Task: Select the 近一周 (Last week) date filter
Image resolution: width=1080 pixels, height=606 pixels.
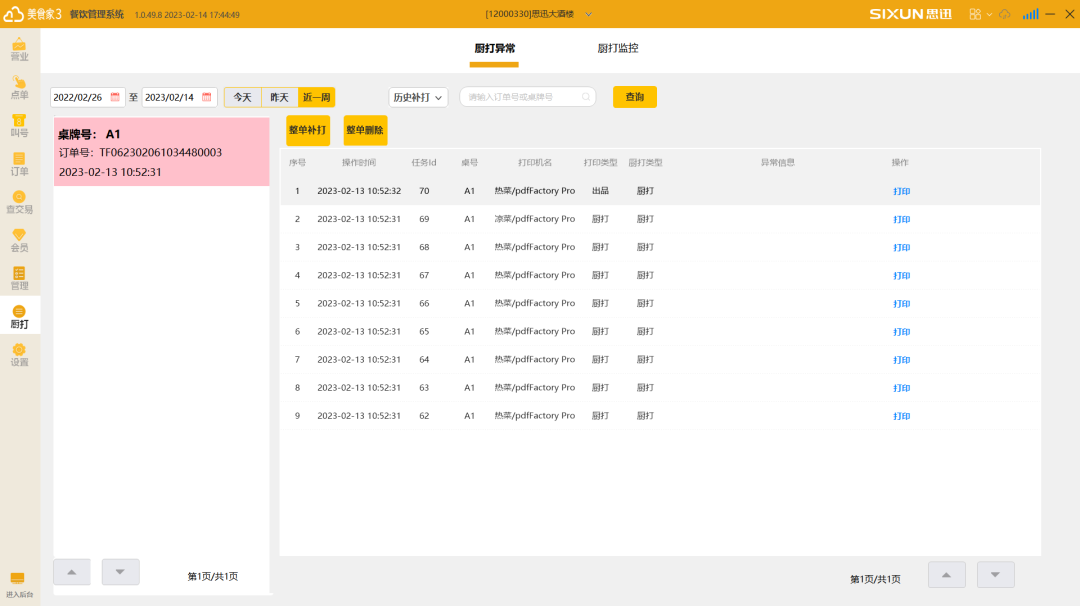Action: pos(317,97)
